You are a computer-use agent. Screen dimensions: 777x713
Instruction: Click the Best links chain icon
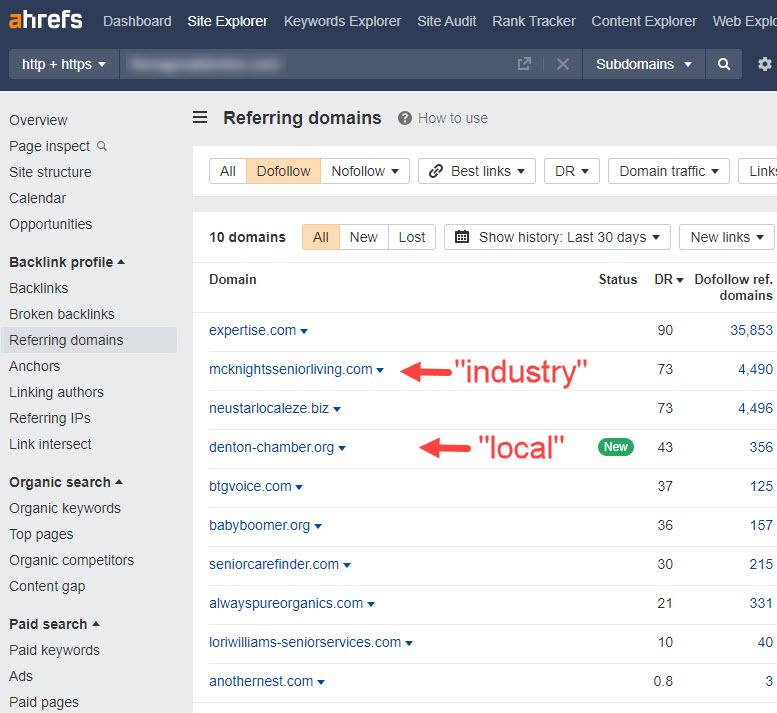click(x=436, y=171)
